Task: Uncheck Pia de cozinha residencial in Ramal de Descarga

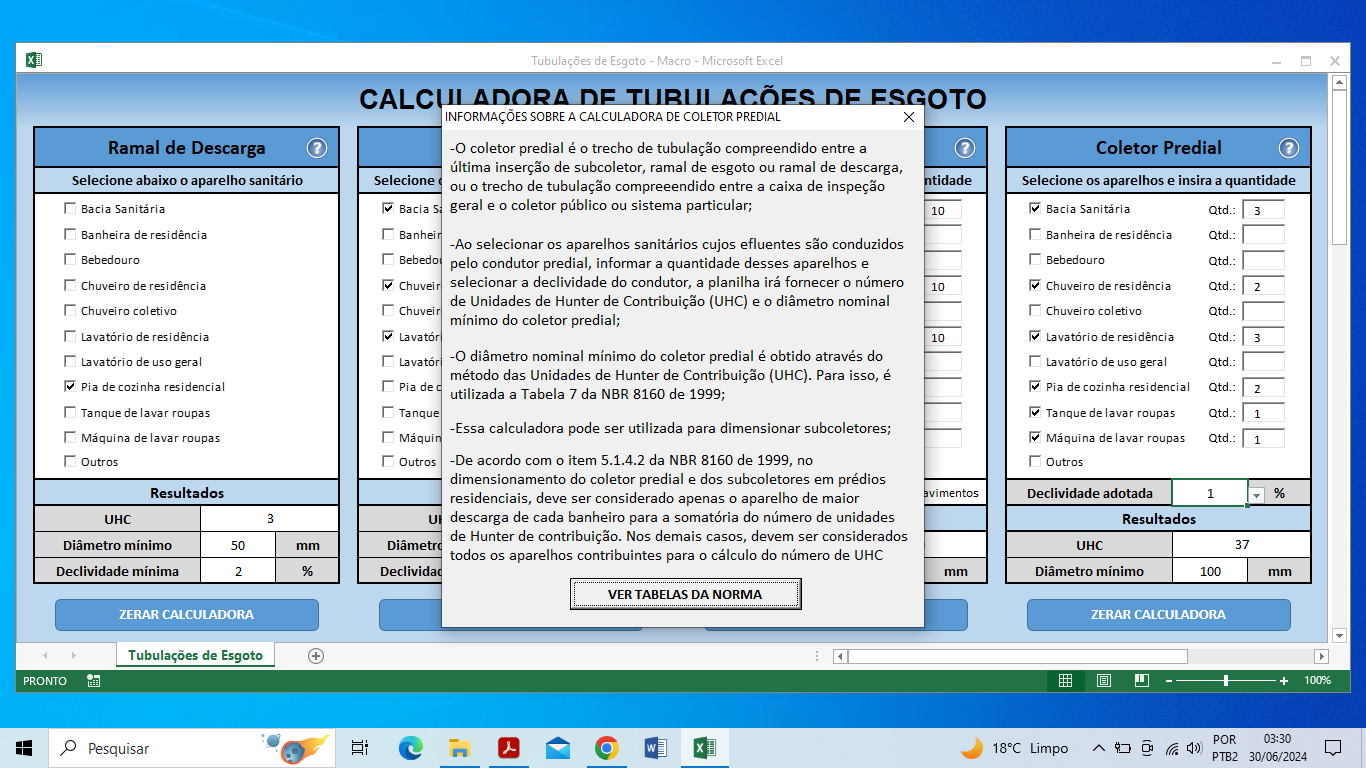Action: coord(70,387)
